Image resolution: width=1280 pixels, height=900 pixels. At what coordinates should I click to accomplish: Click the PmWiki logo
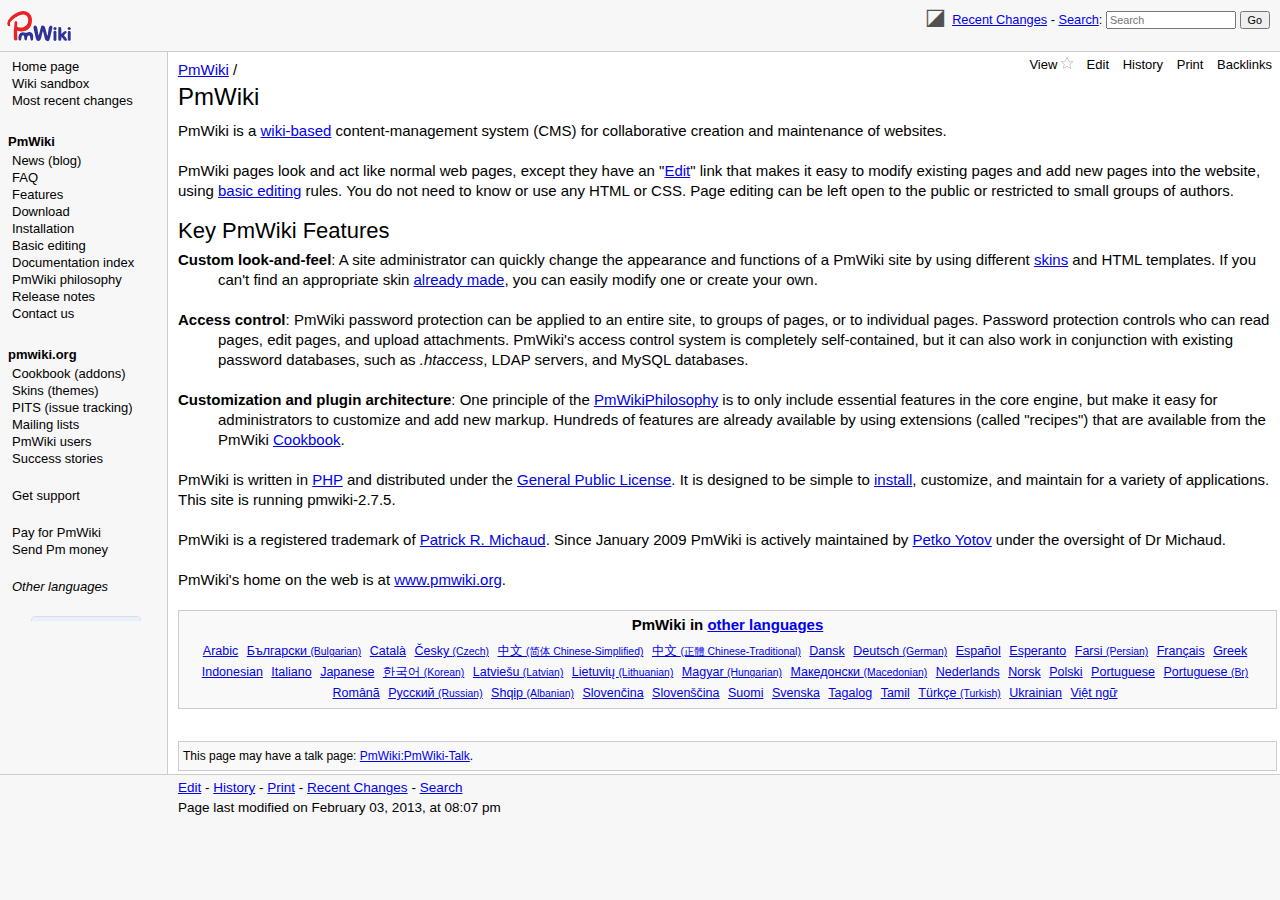click(39, 26)
